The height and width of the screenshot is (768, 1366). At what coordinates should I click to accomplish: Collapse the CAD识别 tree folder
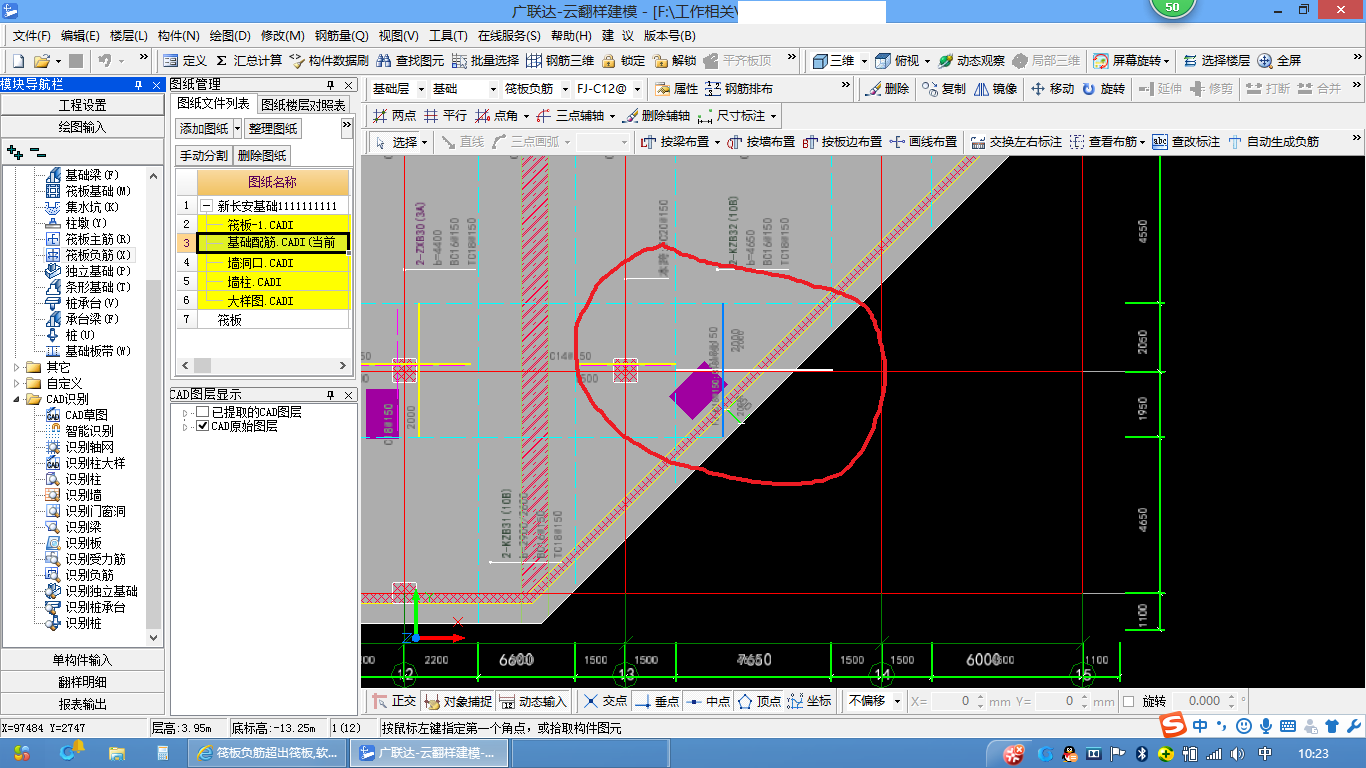pyautogui.click(x=17, y=399)
